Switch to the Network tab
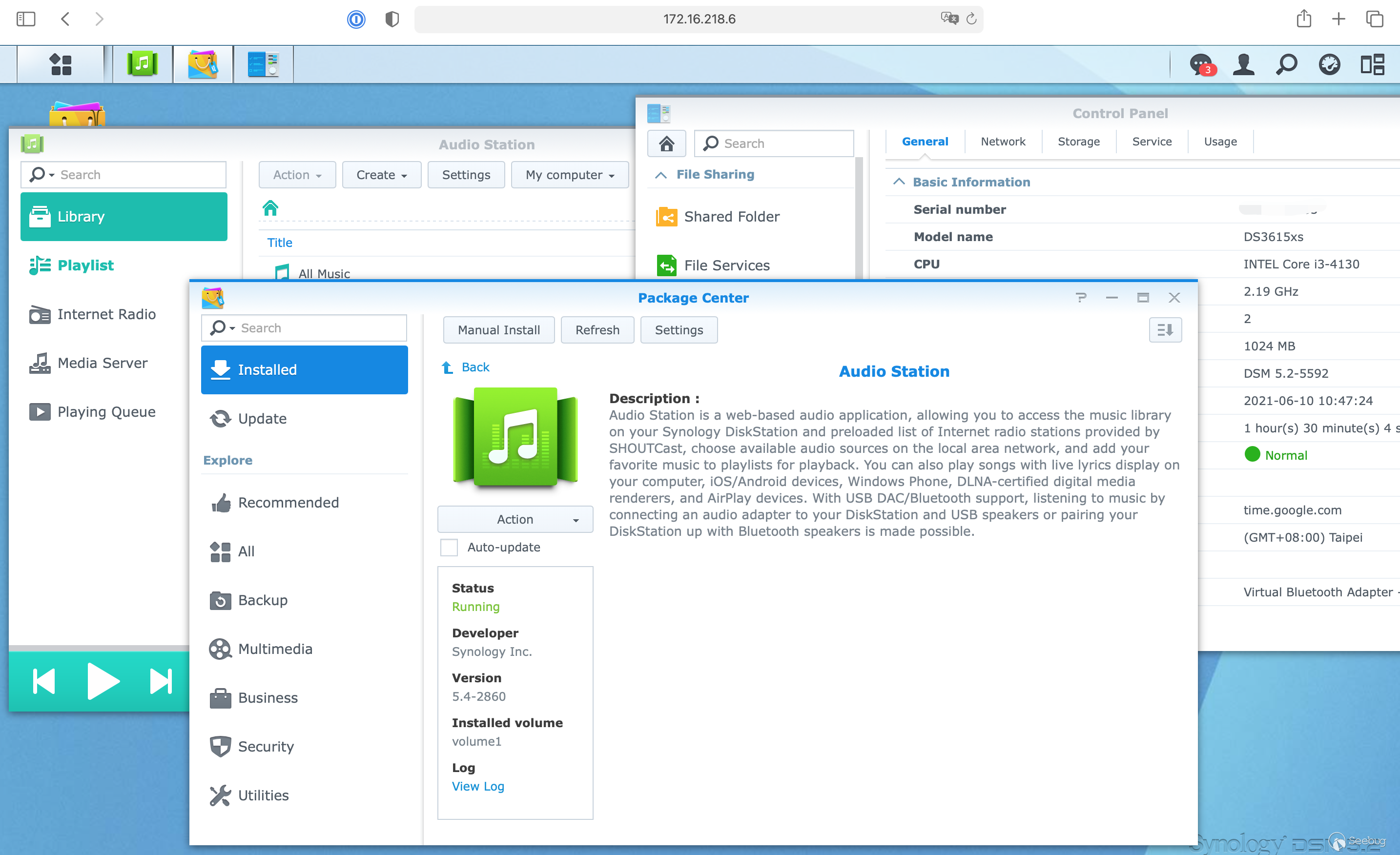The width and height of the screenshot is (1400, 855). (1002, 142)
